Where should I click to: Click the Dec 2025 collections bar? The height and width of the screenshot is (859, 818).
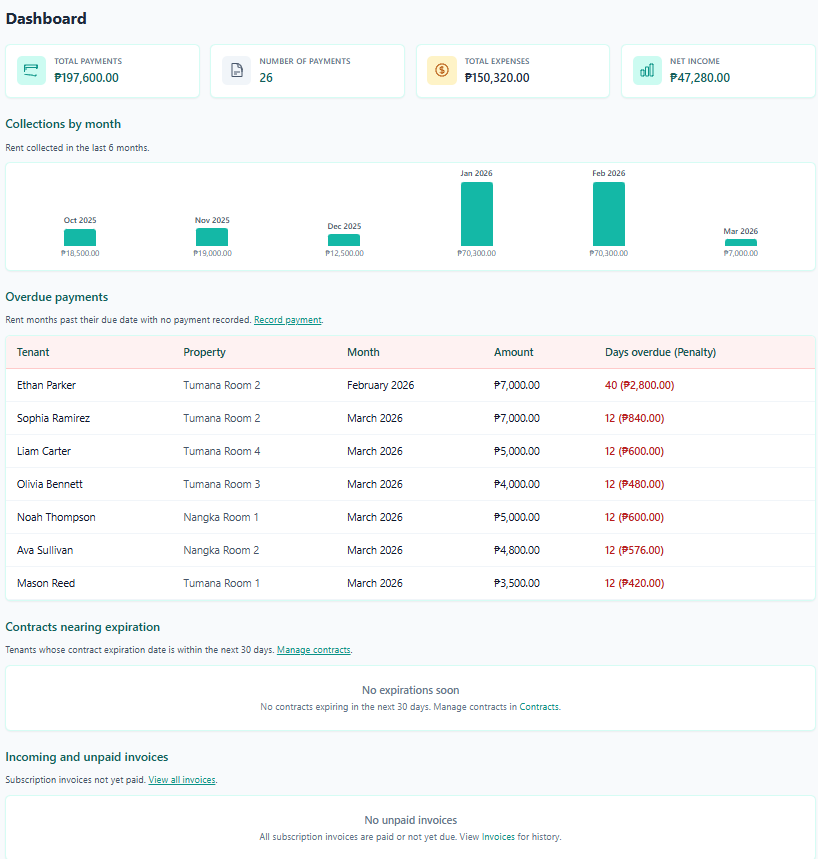(344, 240)
